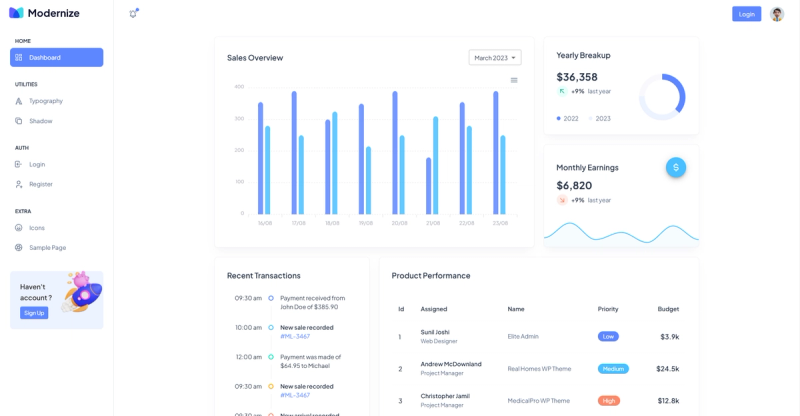Click Elite Admin product name
The image size is (800, 416).
point(523,336)
